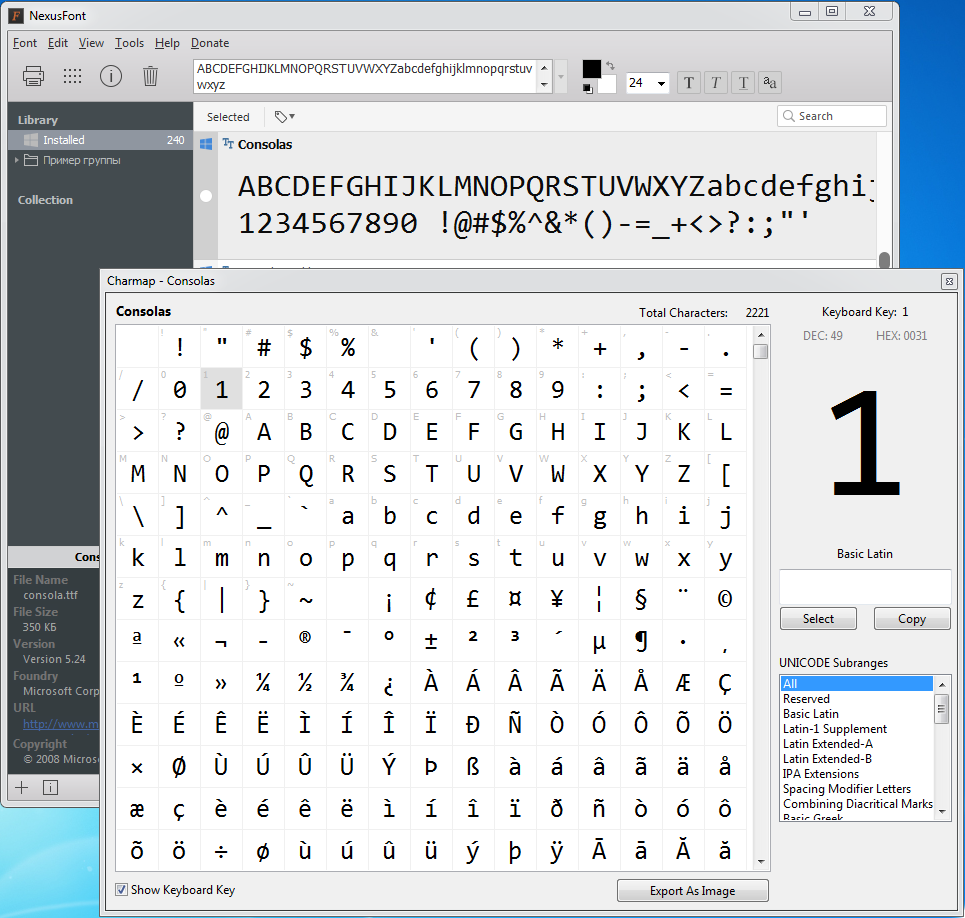Click the trash delete icon
The image size is (965, 918).
coord(150,76)
